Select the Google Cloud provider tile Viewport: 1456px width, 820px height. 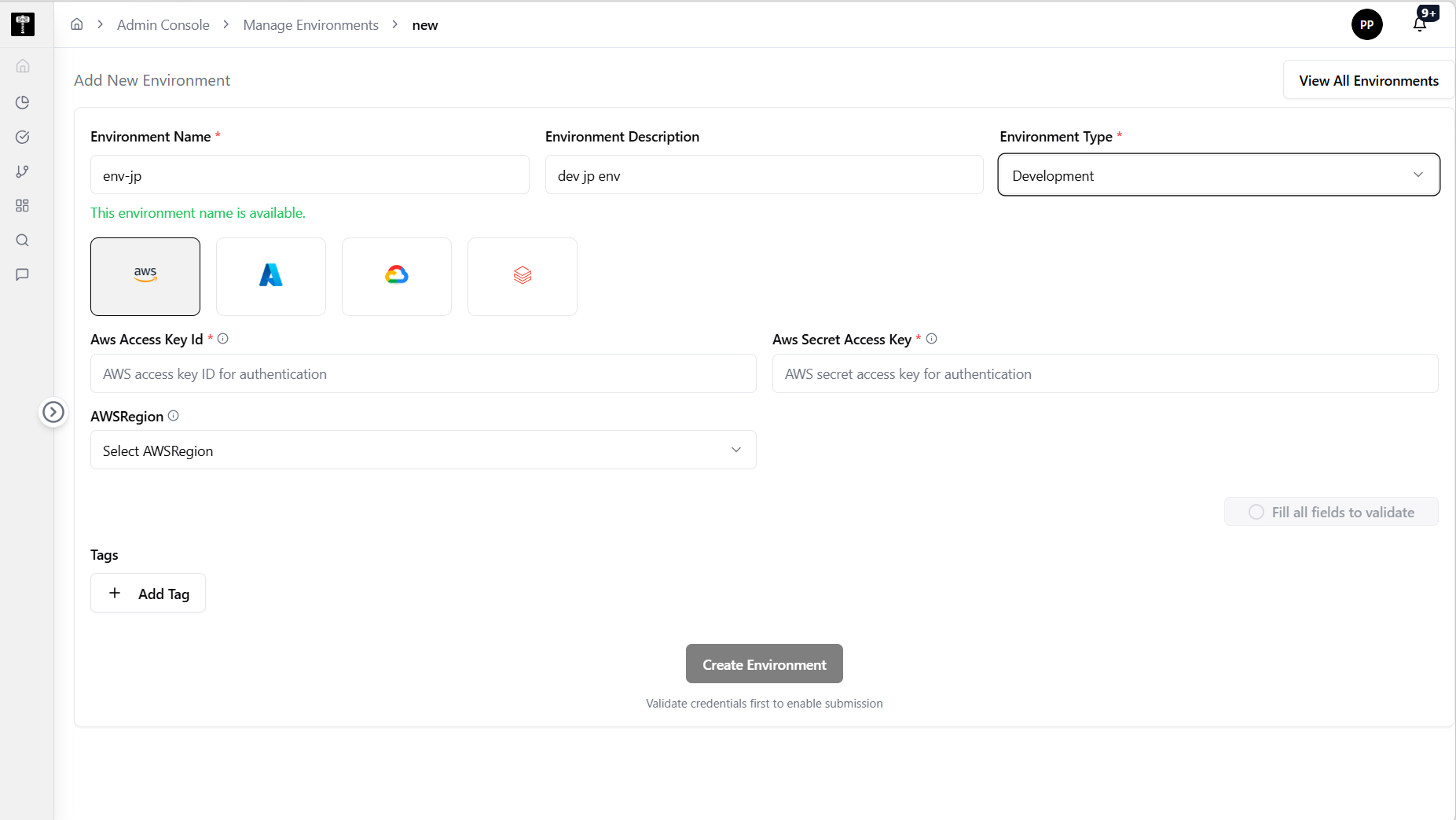click(397, 277)
